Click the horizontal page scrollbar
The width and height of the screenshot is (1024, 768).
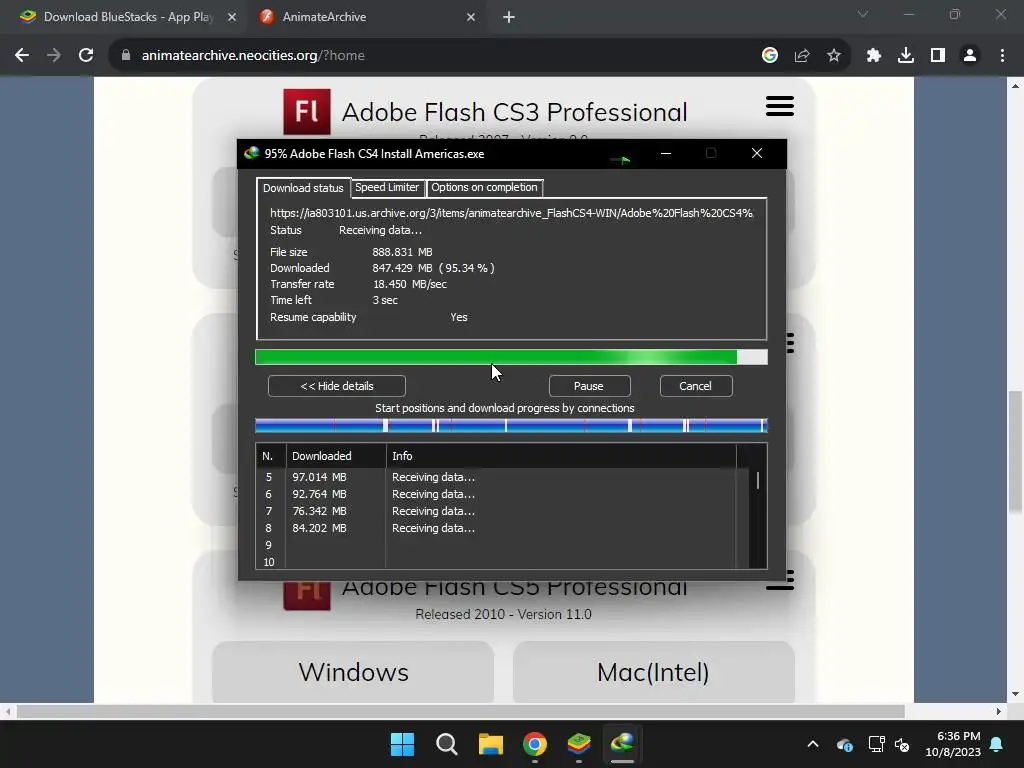(460, 711)
